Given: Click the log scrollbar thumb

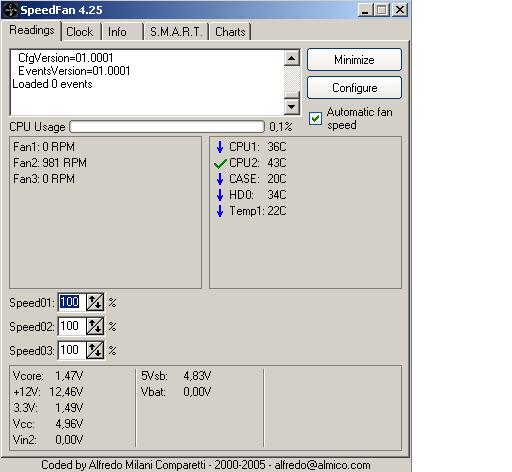Looking at the screenshot, I should (x=292, y=95).
